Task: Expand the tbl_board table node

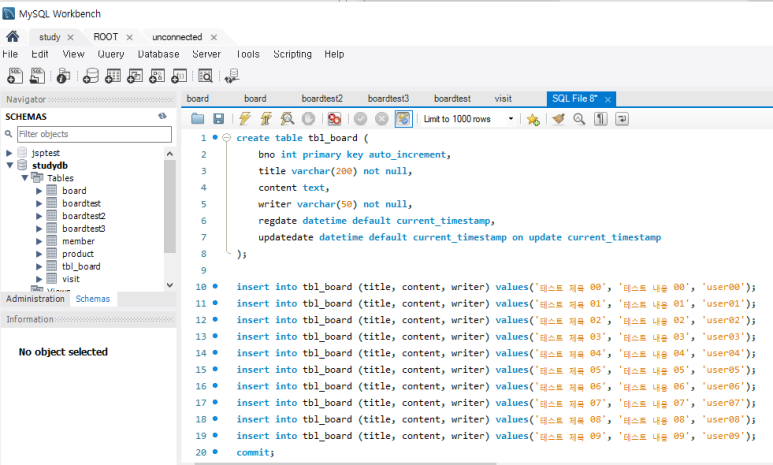Action: (x=39, y=266)
